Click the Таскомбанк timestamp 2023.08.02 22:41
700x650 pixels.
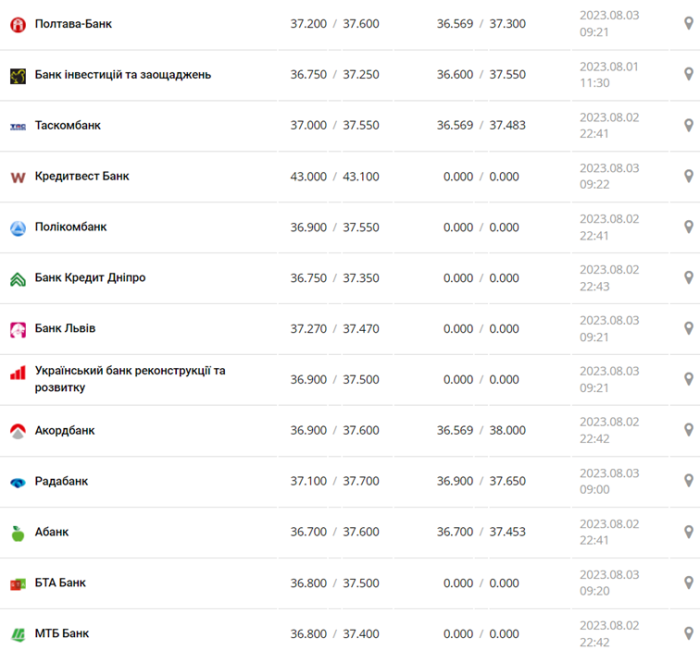click(x=609, y=126)
